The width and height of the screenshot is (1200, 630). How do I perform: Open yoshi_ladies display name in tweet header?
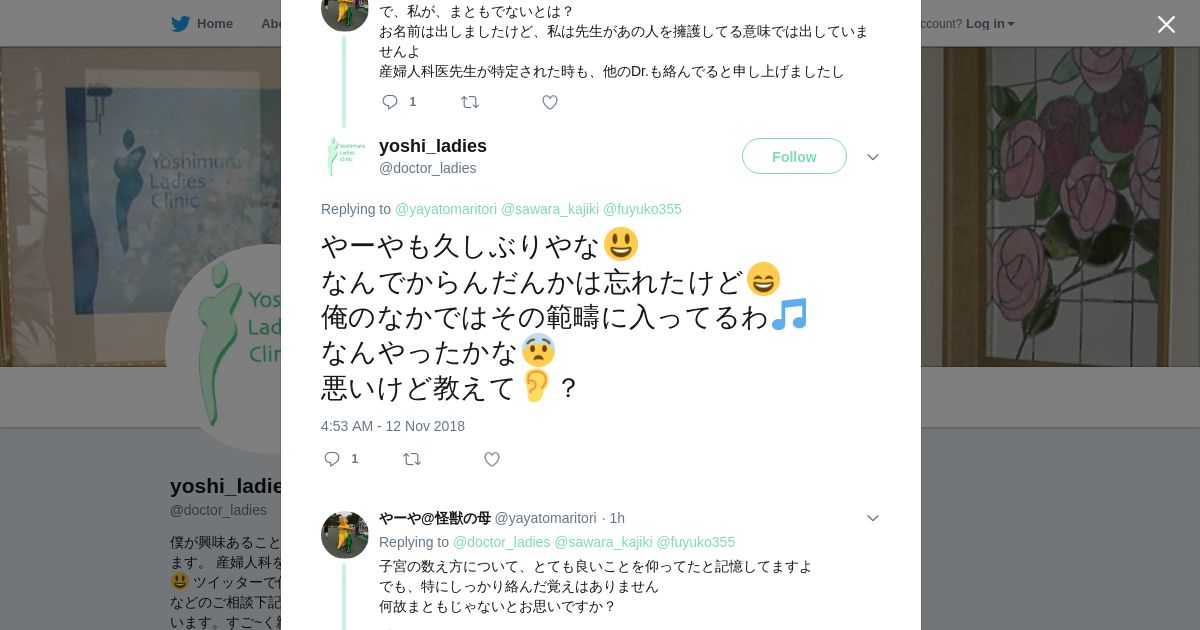point(433,146)
